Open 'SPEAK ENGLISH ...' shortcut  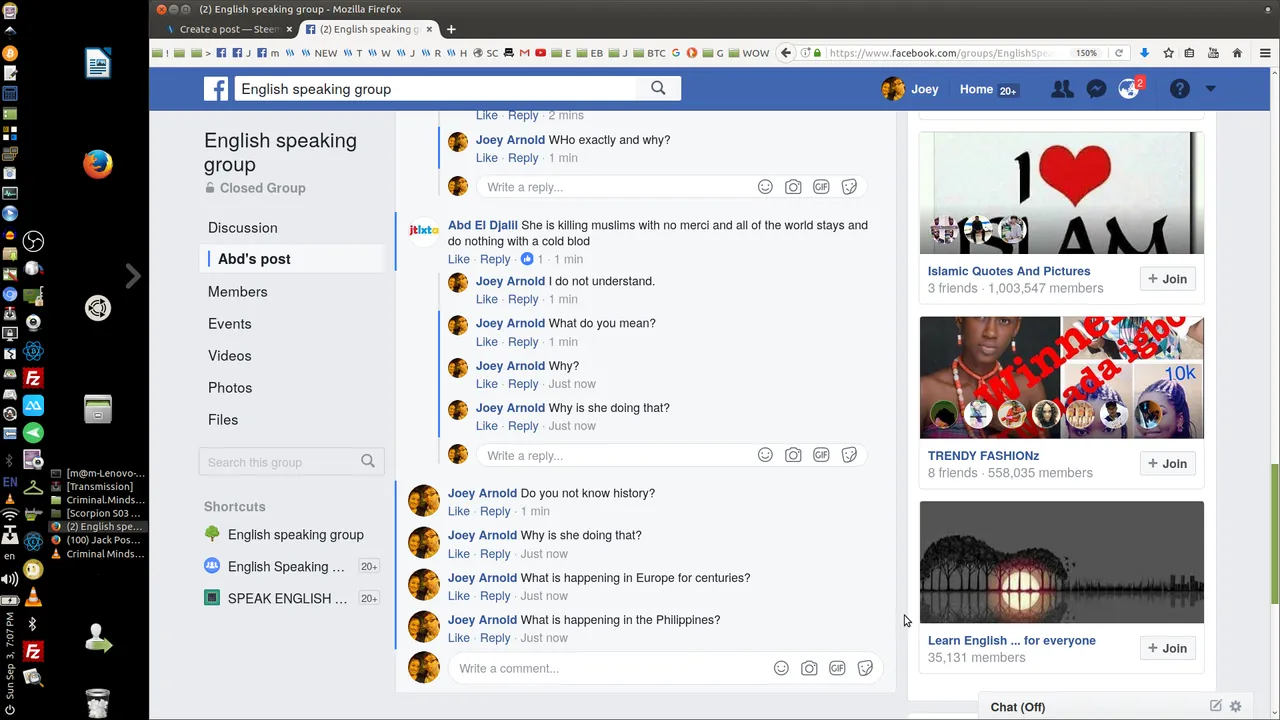pyautogui.click(x=287, y=598)
